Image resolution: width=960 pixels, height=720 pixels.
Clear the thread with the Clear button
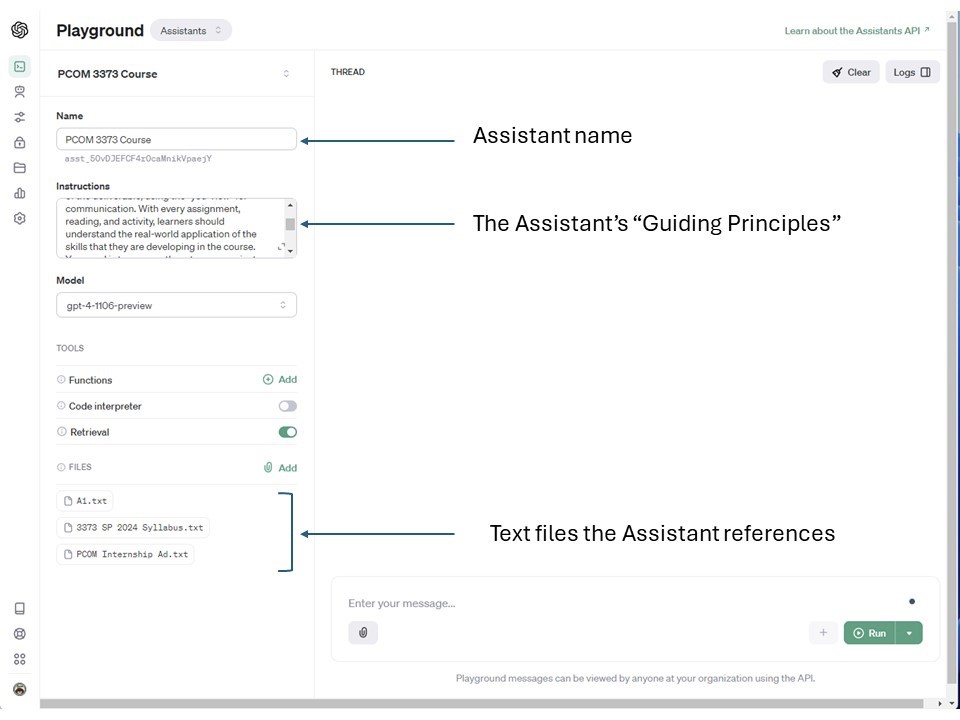pyautogui.click(x=851, y=72)
